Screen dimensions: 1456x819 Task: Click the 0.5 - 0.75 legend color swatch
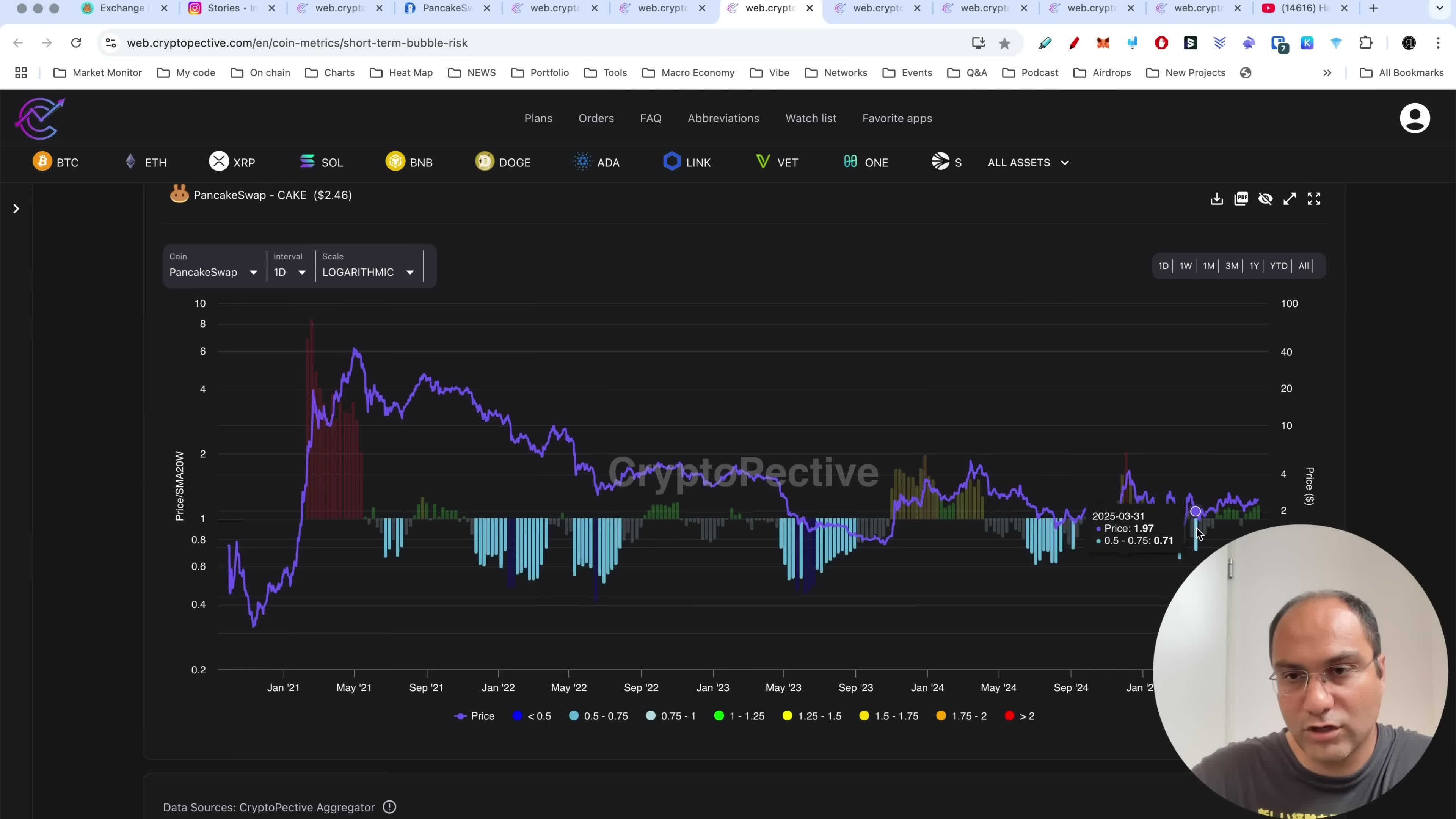pyautogui.click(x=574, y=716)
